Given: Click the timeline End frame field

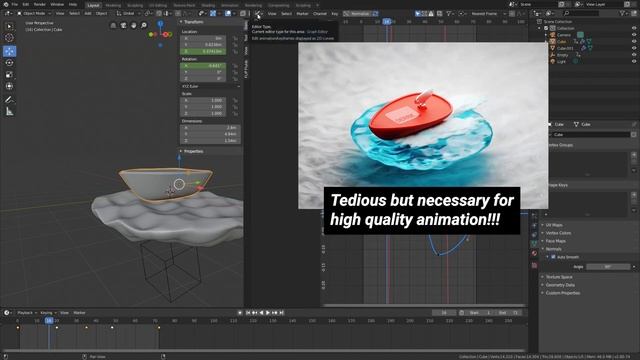Looking at the screenshot, I should tap(509, 313).
